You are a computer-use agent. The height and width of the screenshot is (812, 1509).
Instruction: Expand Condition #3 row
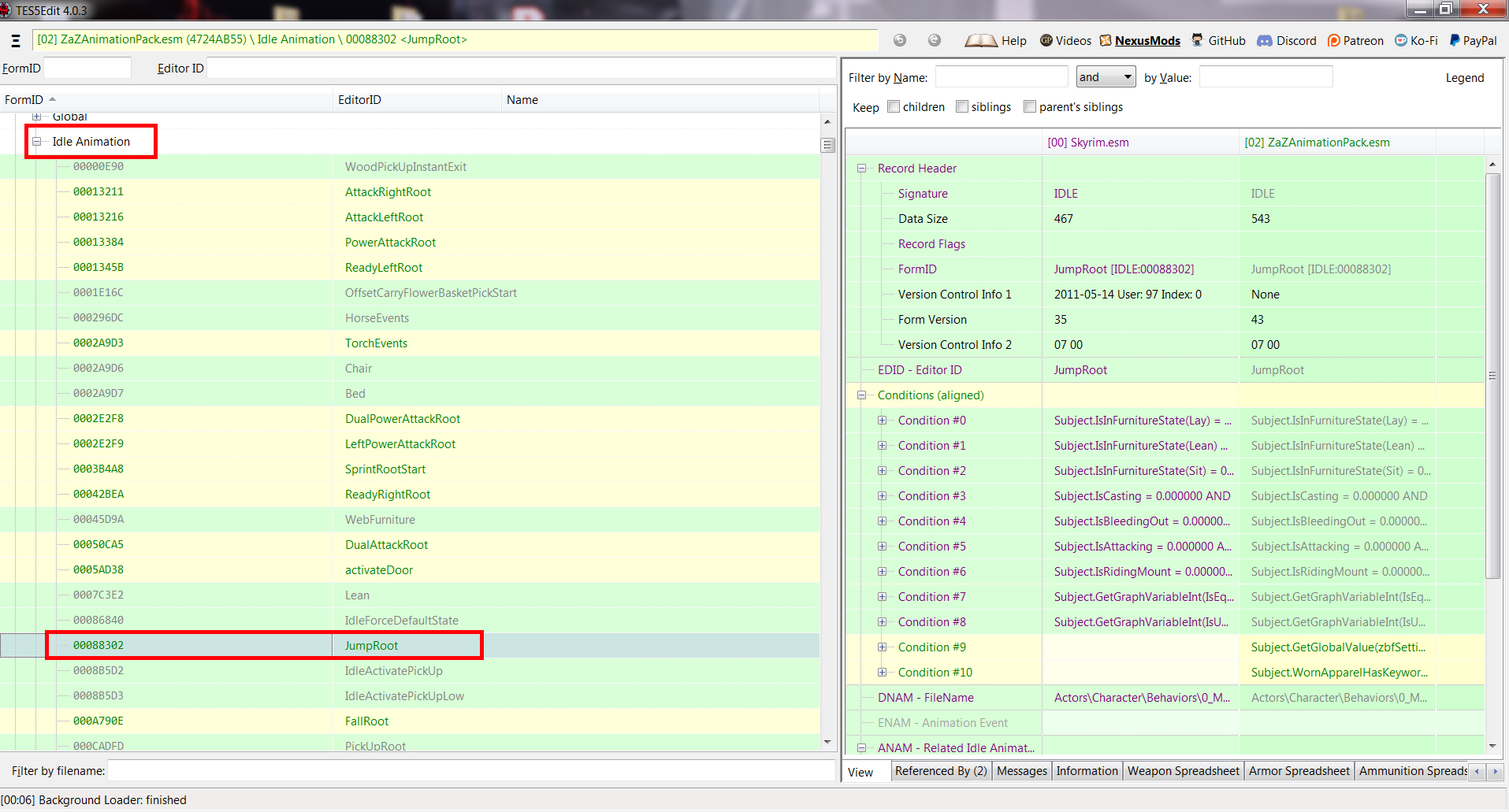click(882, 496)
